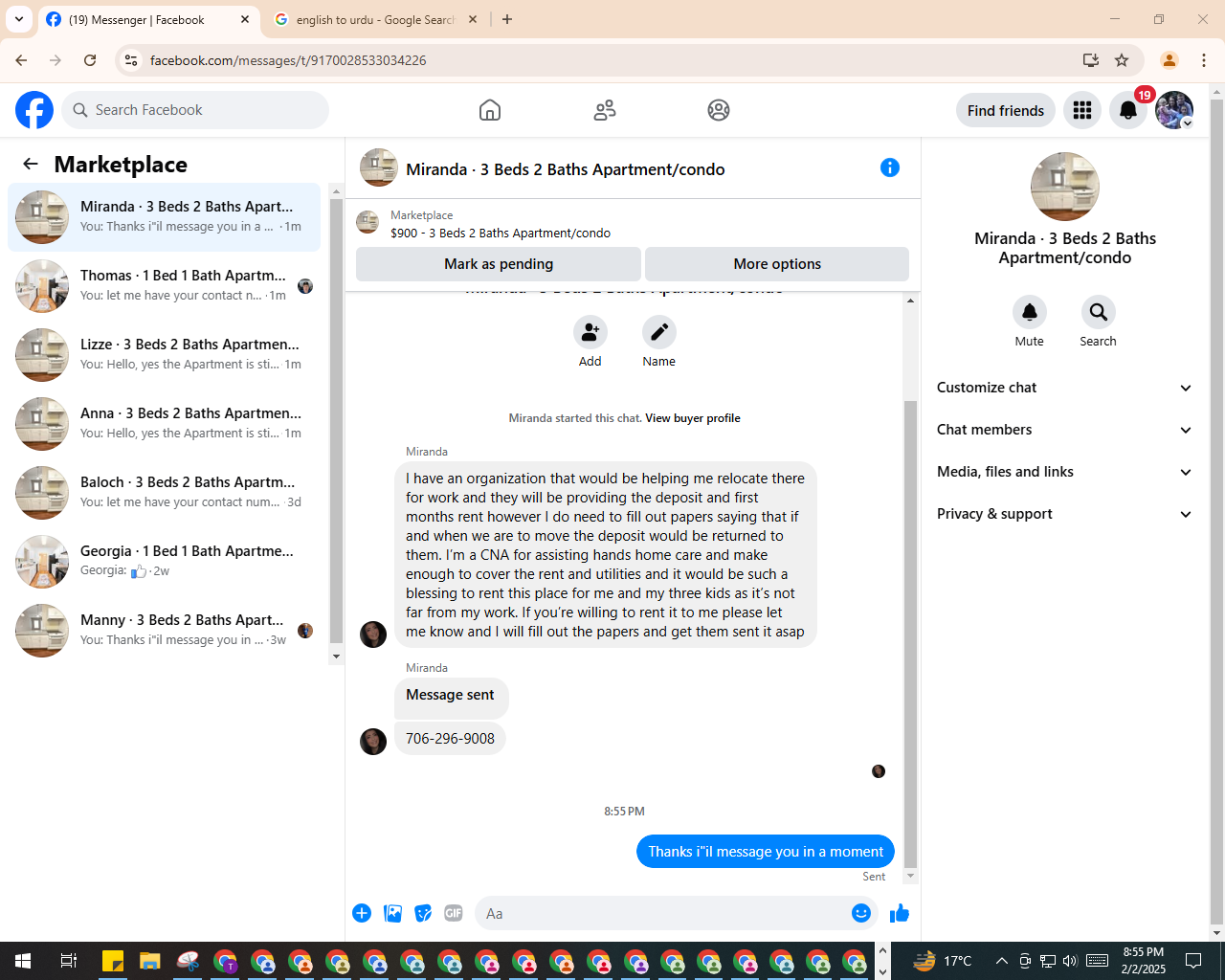1225x980 pixels.
Task: Open Windows Start menu
Action: point(23,961)
